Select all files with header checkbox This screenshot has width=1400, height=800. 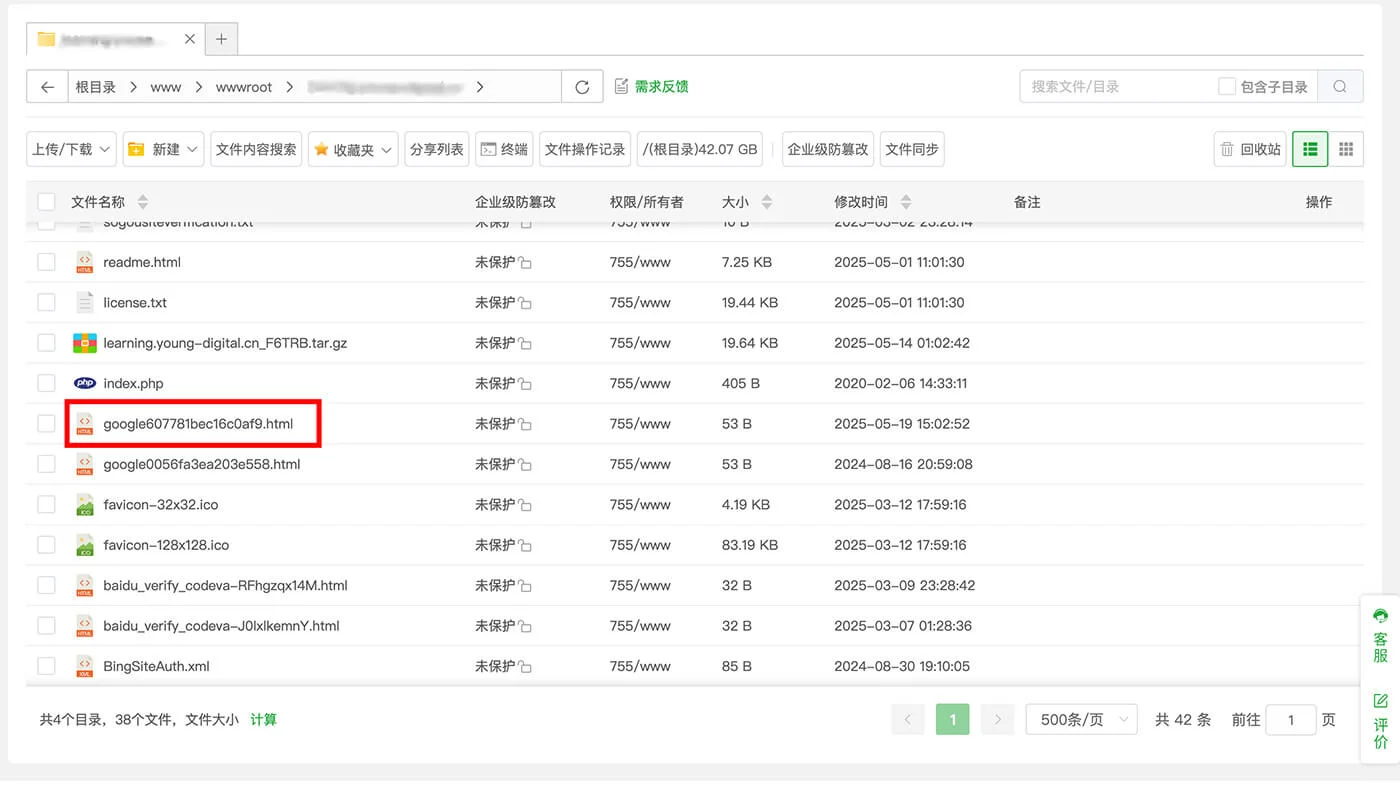(46, 201)
